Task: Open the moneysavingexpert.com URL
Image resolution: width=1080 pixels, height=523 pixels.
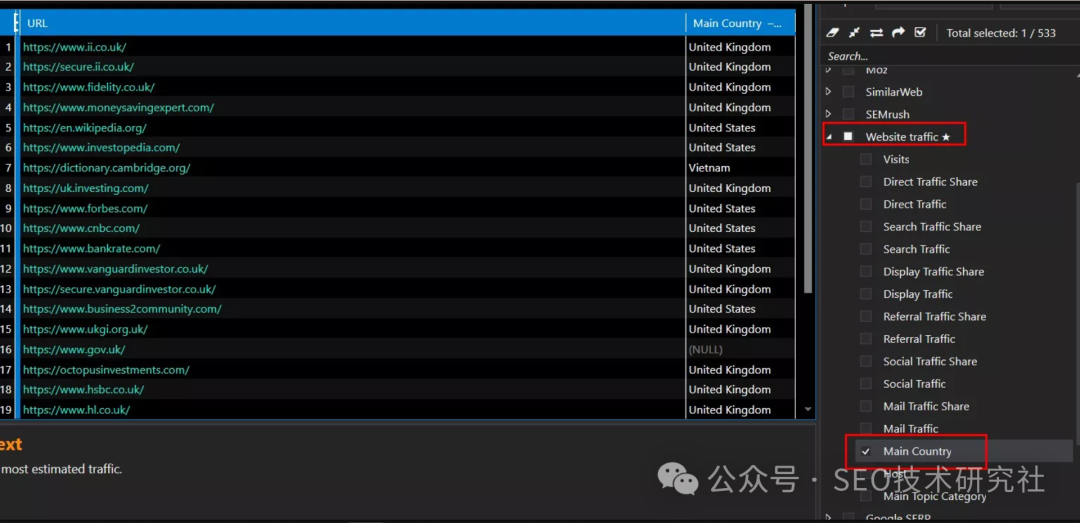Action: coord(118,107)
